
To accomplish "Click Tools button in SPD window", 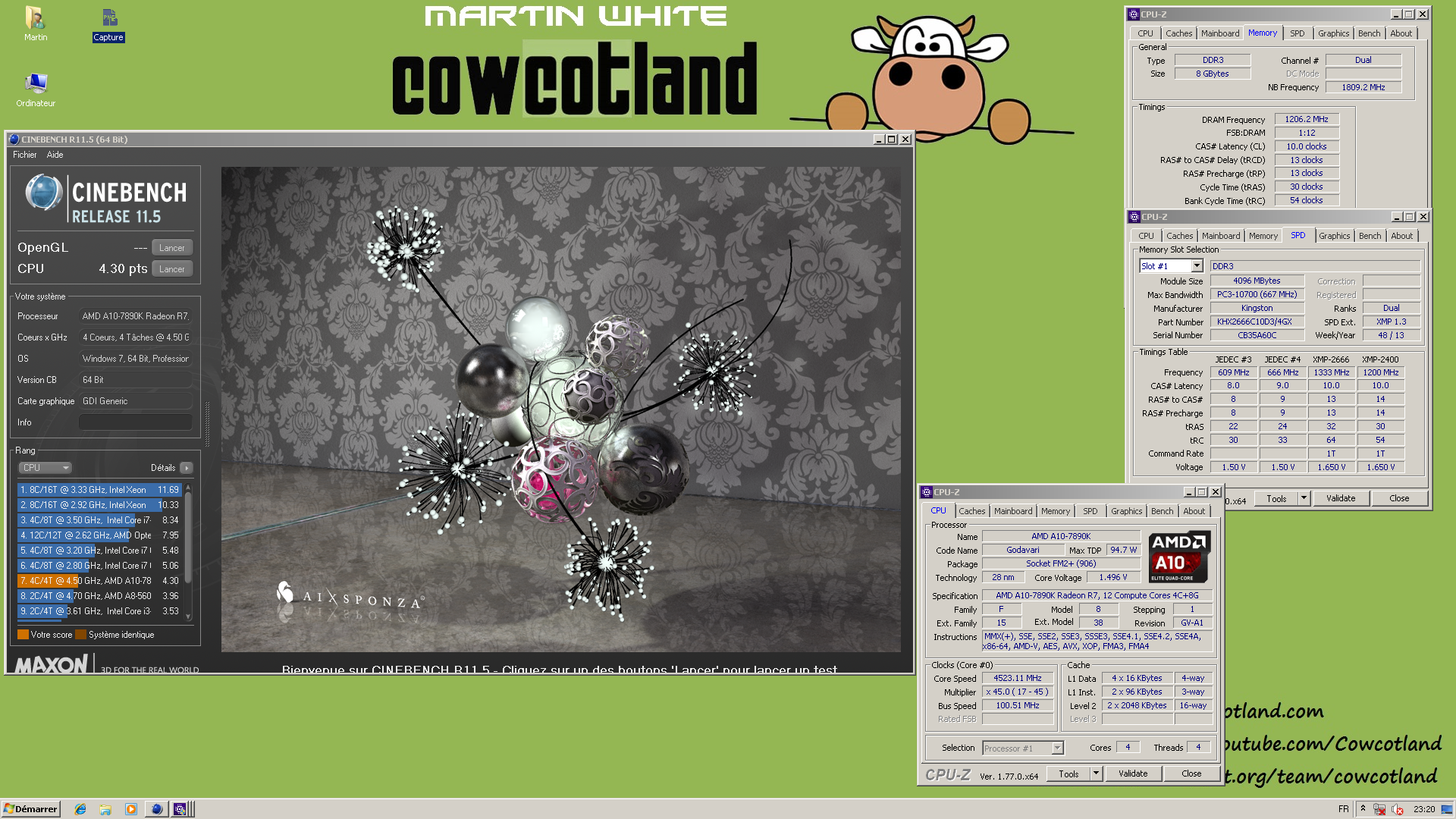I will (1276, 498).
